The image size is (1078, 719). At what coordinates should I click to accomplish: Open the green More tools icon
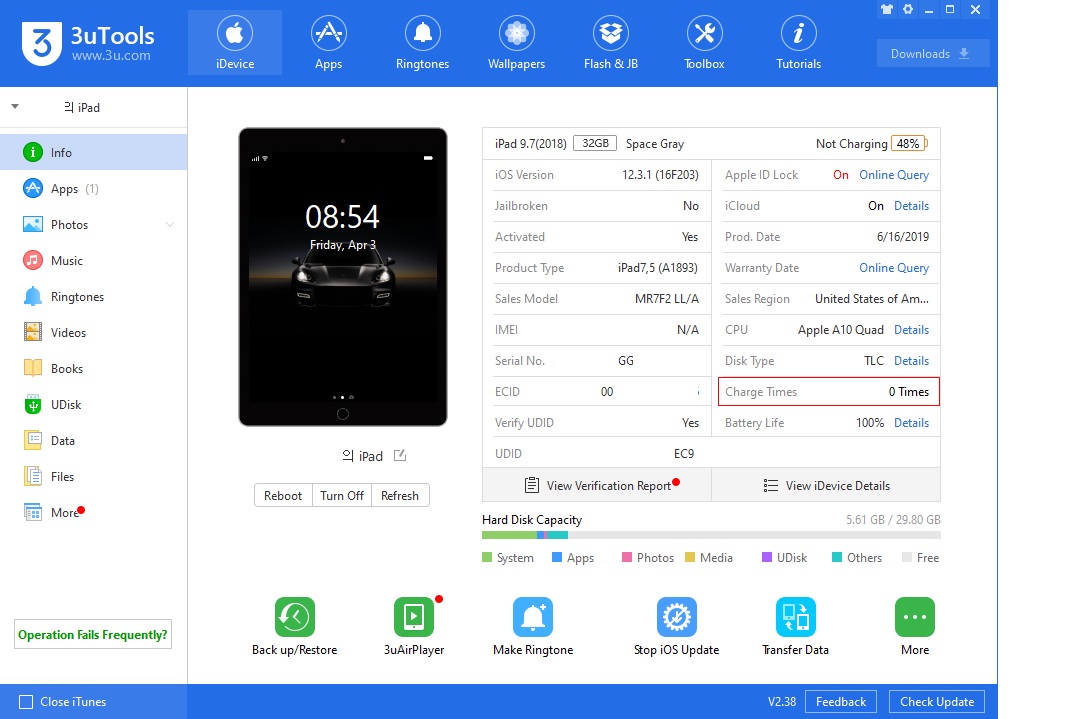[914, 617]
